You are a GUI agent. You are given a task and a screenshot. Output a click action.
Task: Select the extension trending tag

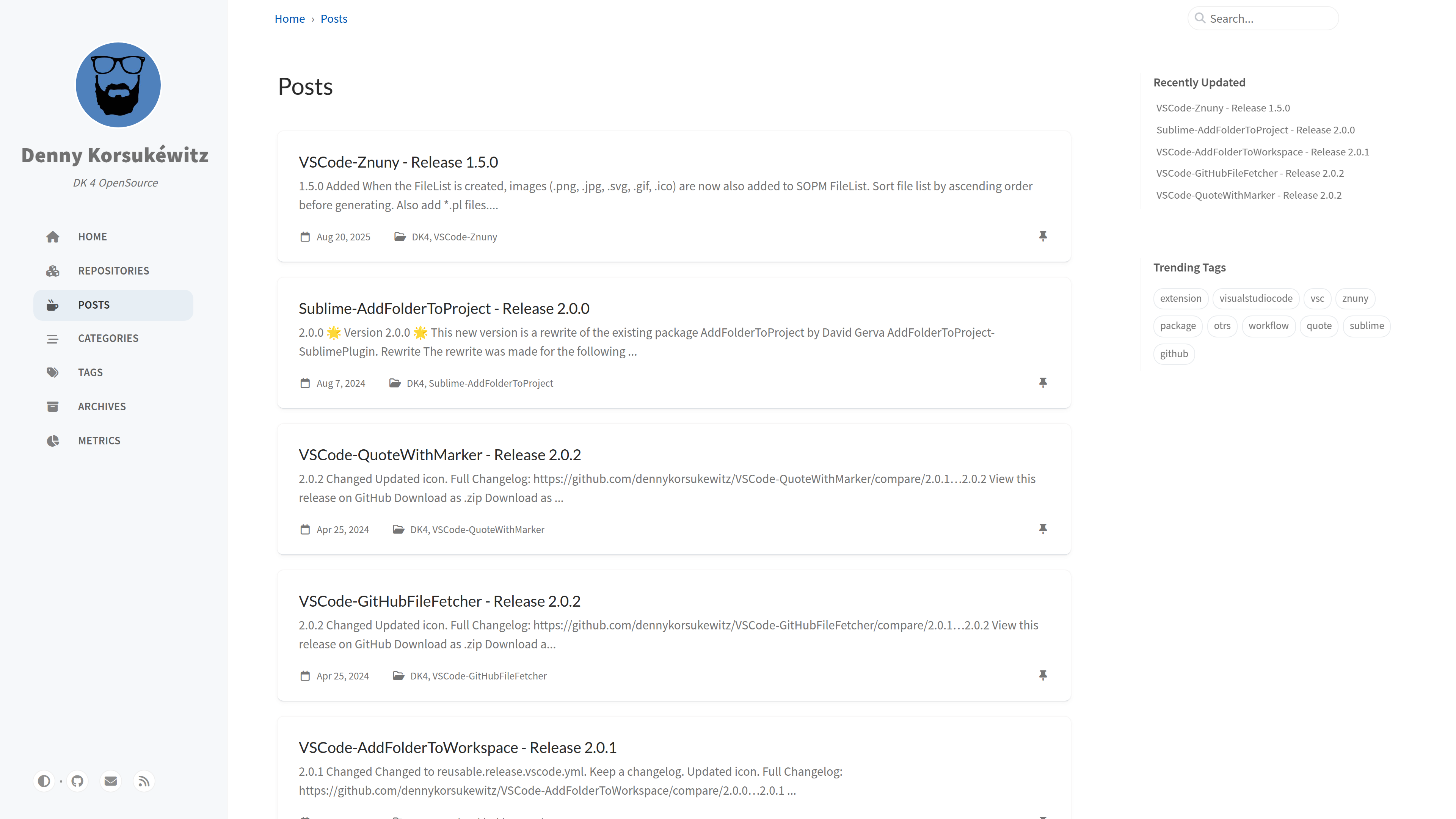tap(1181, 298)
